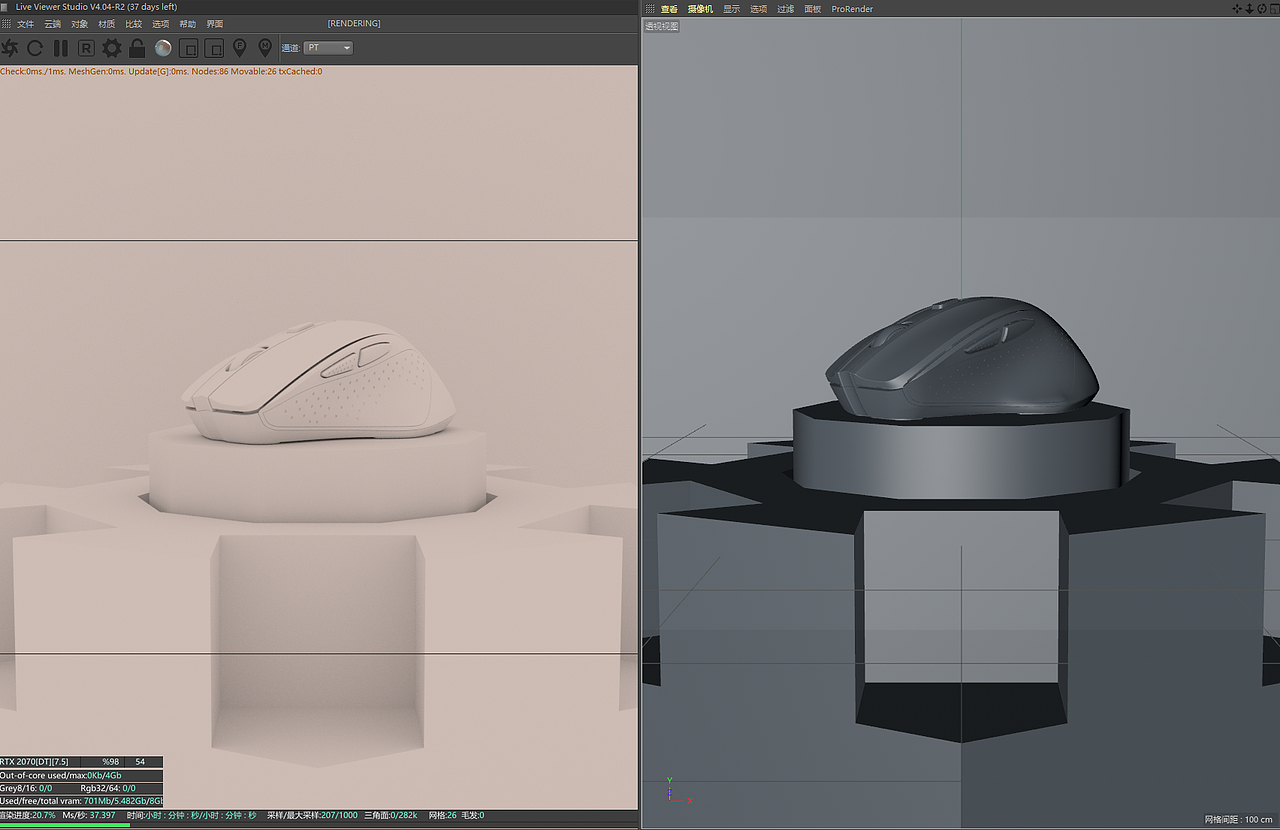Toggle the viewport maximize view icon
Viewport: 1280px width, 830px height.
1273,9
